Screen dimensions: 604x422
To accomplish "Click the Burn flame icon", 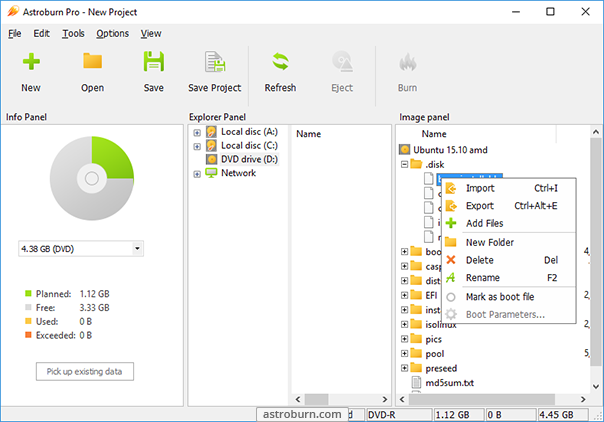I will 408,62.
